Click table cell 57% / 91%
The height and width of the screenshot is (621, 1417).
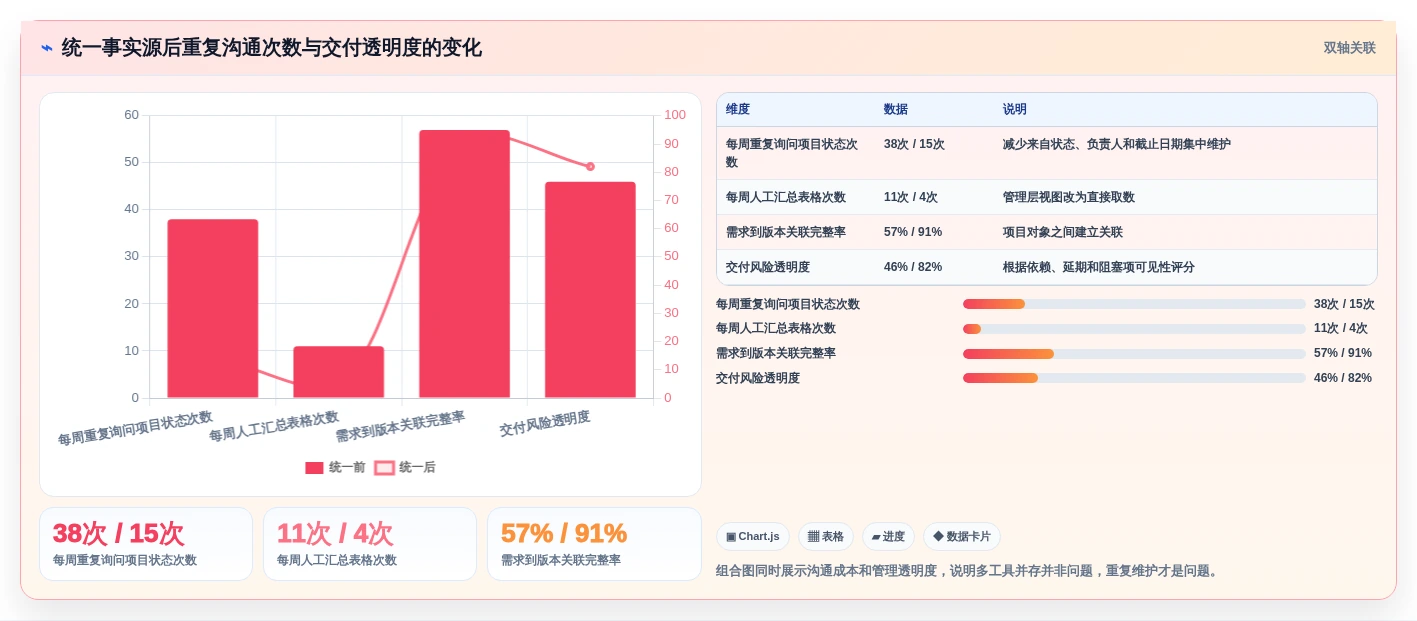pos(913,232)
